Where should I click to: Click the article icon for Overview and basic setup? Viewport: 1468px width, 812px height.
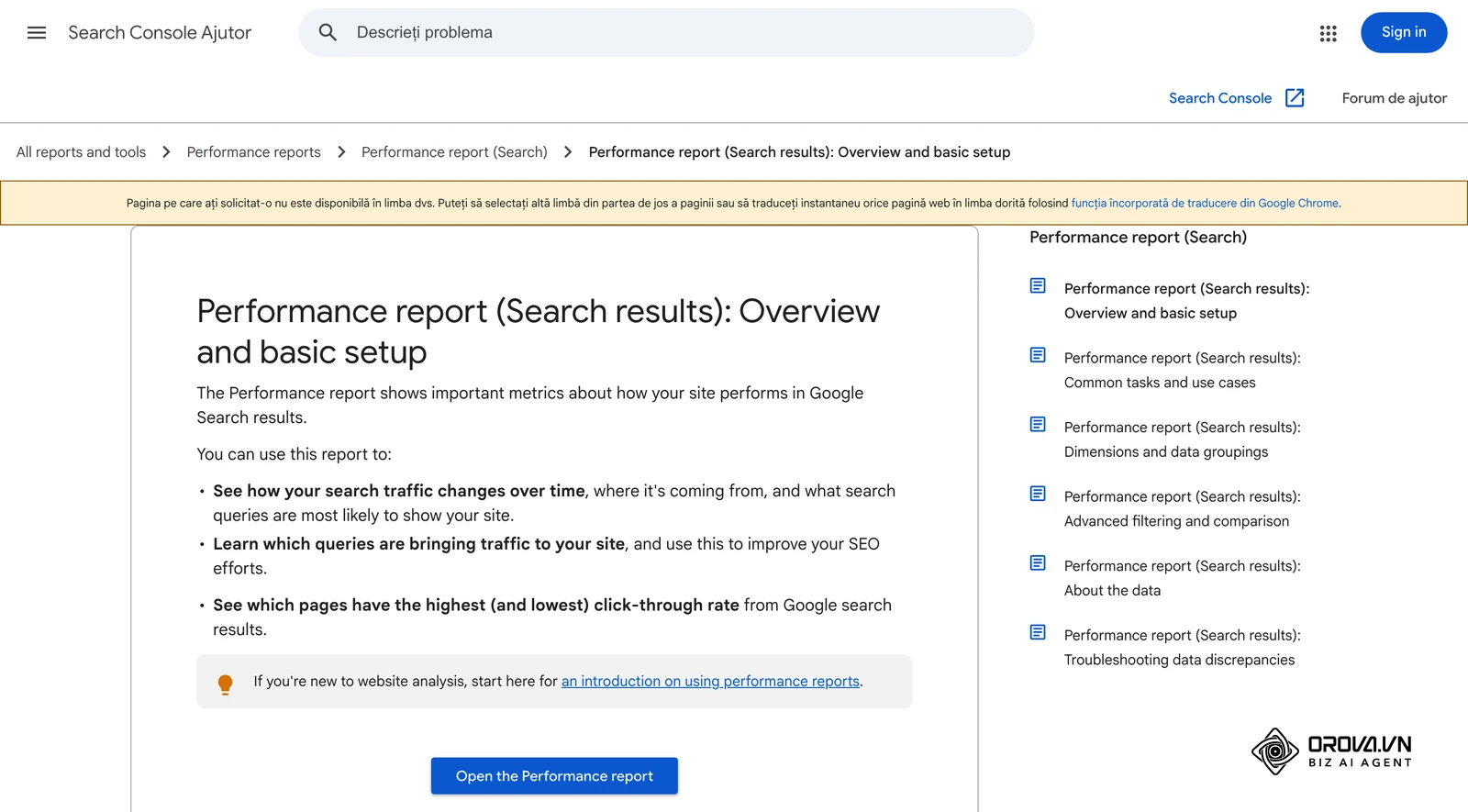tap(1038, 286)
